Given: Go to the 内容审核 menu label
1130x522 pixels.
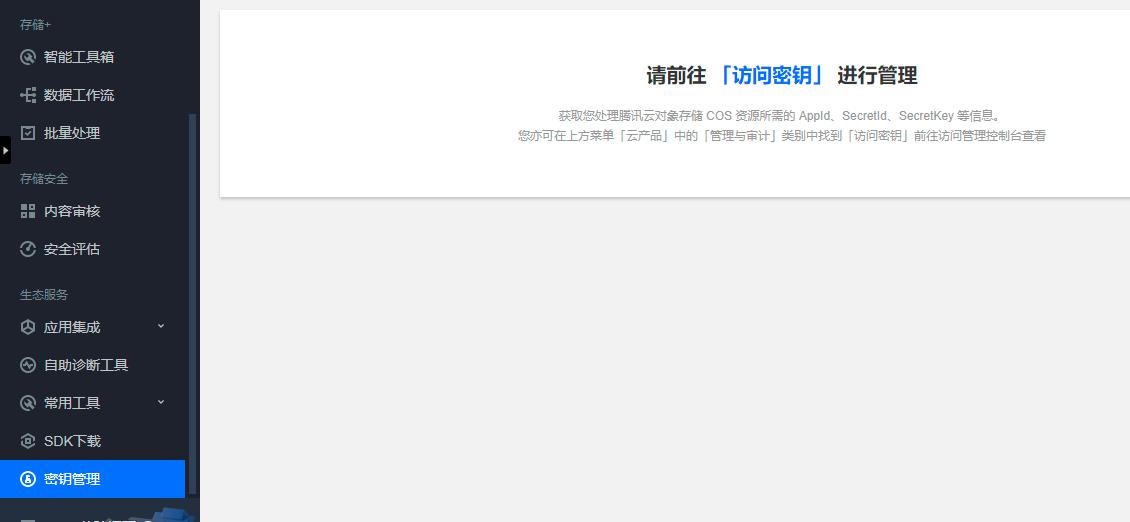Looking at the screenshot, I should point(72,211).
